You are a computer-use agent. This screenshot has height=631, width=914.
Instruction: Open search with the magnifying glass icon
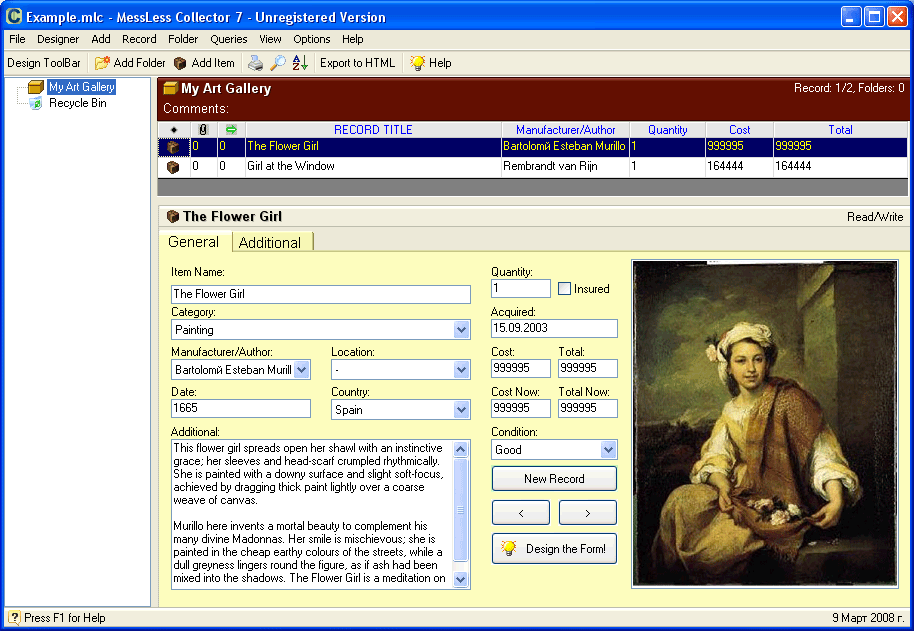pos(278,63)
